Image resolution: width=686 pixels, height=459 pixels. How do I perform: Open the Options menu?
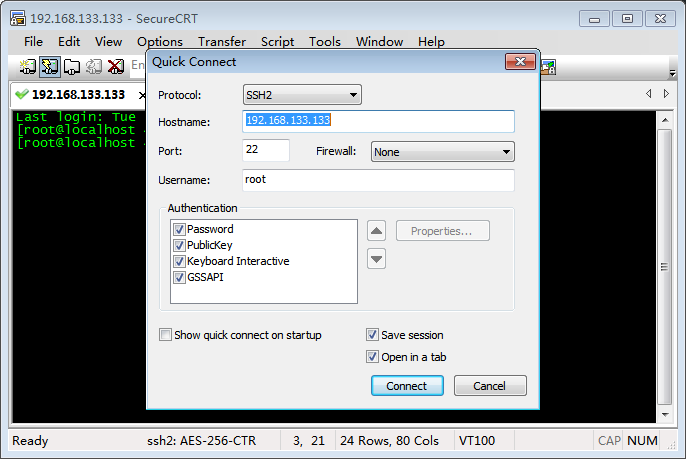pyautogui.click(x=160, y=42)
